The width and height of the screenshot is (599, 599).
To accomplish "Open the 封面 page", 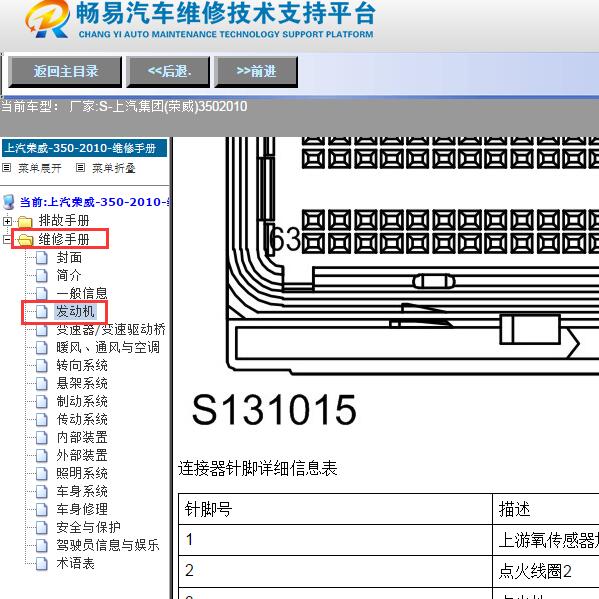I will click(69, 257).
